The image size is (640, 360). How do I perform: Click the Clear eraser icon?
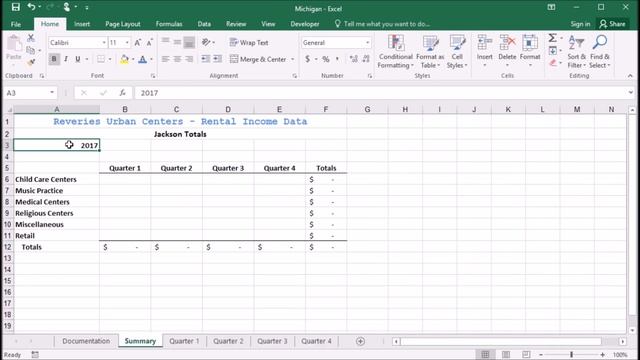(553, 63)
